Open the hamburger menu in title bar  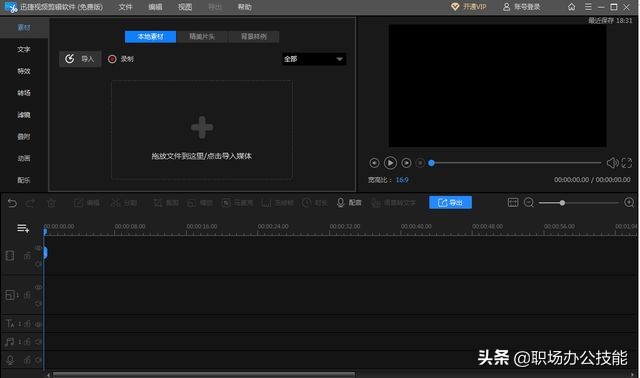tap(588, 7)
